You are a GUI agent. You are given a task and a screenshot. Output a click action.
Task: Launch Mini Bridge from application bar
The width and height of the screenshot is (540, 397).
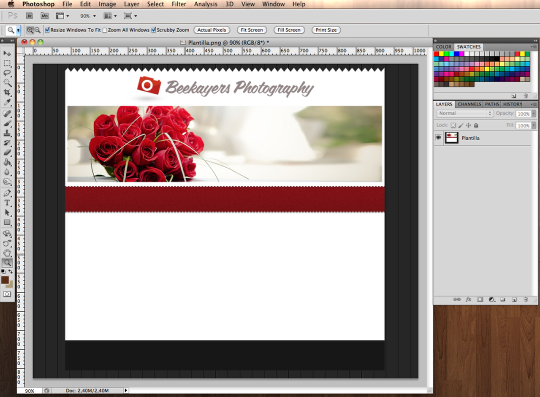(x=44, y=16)
